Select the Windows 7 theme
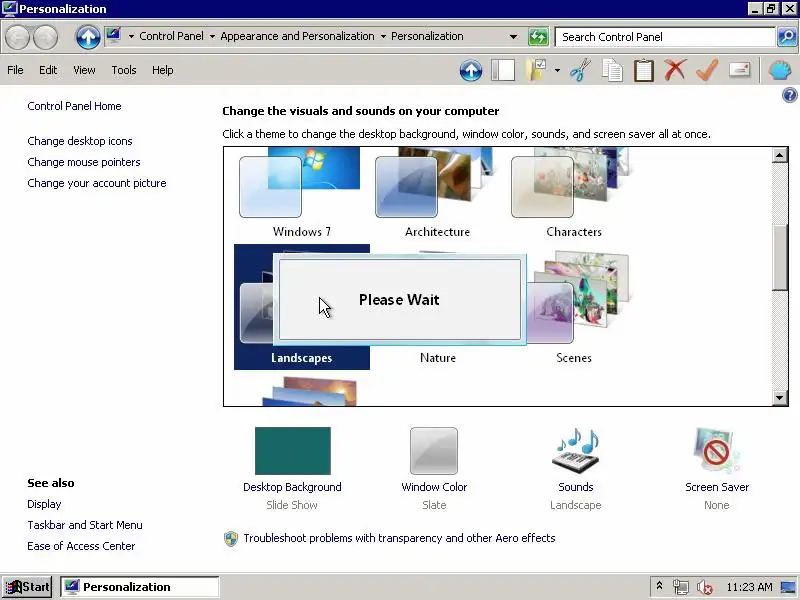The width and height of the screenshot is (800, 600). (x=301, y=193)
